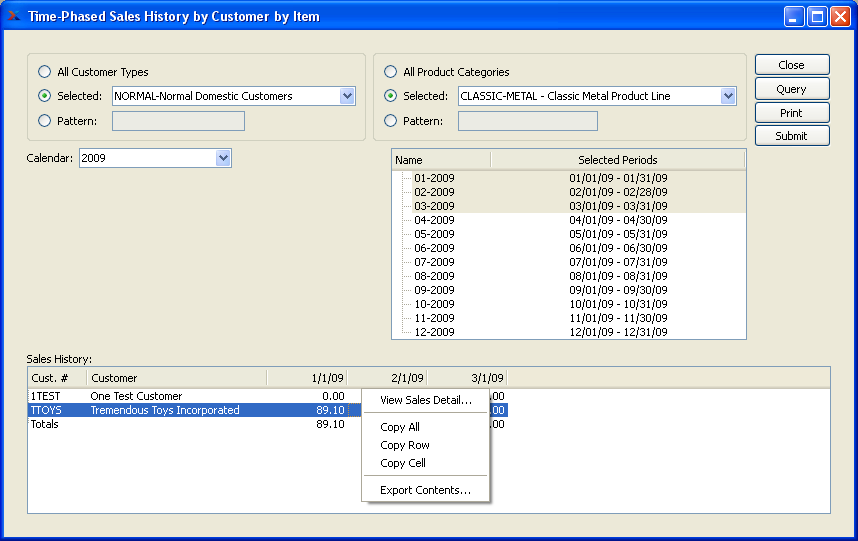Choose View Sales Detail from context menu

426,400
